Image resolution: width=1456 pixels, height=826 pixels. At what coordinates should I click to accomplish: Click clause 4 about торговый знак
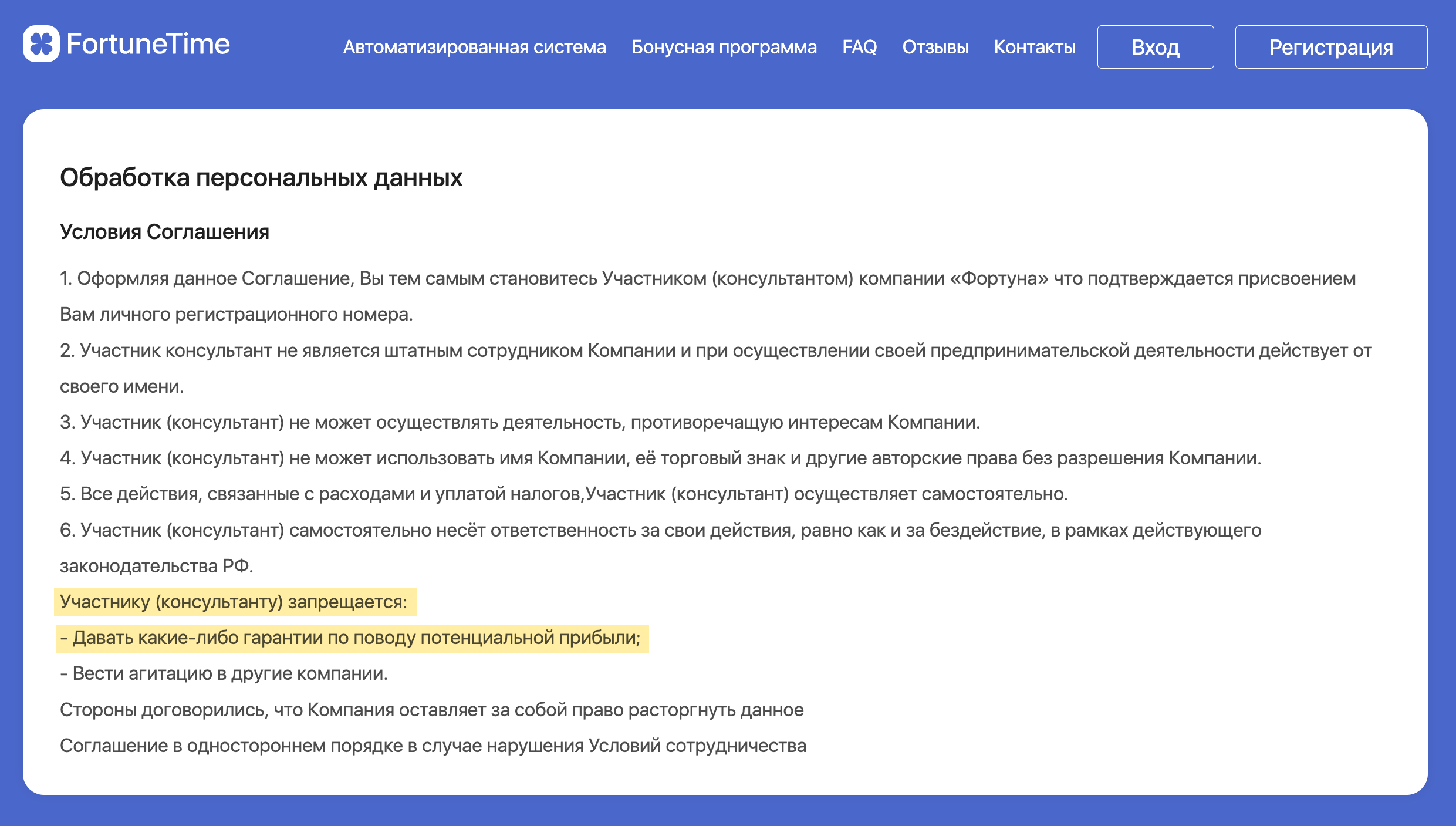[x=660, y=458]
